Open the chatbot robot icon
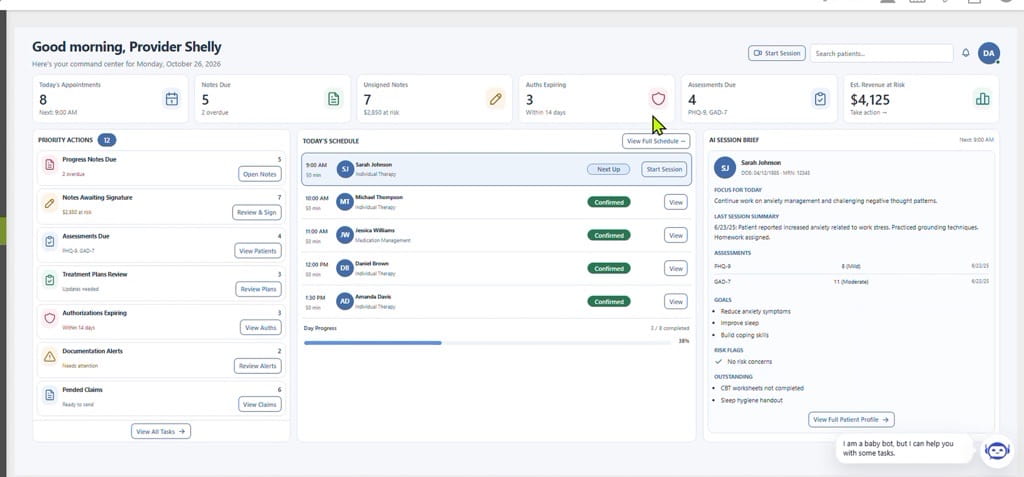This screenshot has height=477, width=1024. tap(997, 451)
